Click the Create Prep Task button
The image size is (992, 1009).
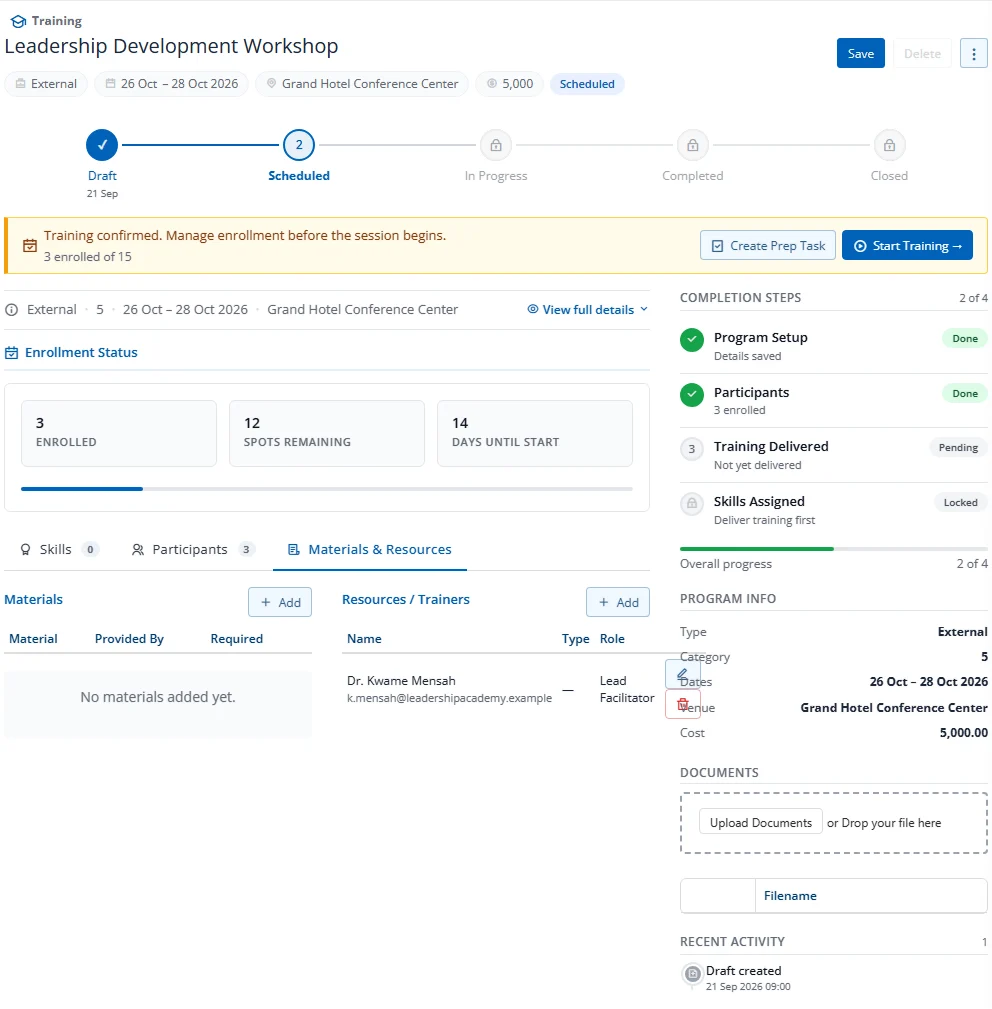(x=767, y=246)
